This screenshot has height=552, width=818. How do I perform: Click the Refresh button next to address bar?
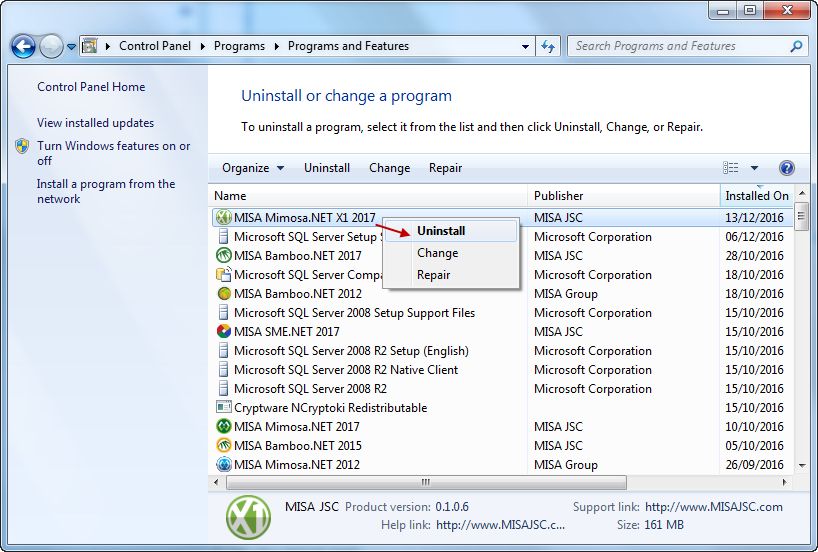coord(548,46)
